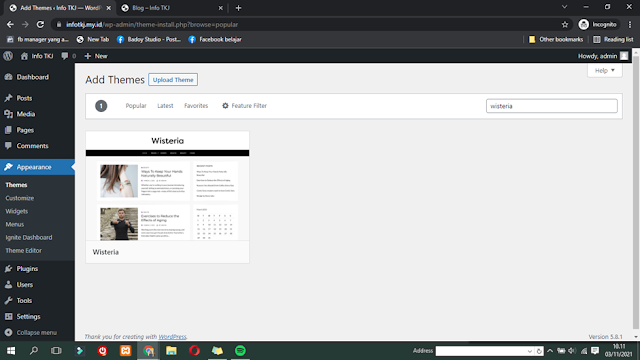The width and height of the screenshot is (640, 360).
Task: Click the Upload Theme button
Action: point(173,80)
